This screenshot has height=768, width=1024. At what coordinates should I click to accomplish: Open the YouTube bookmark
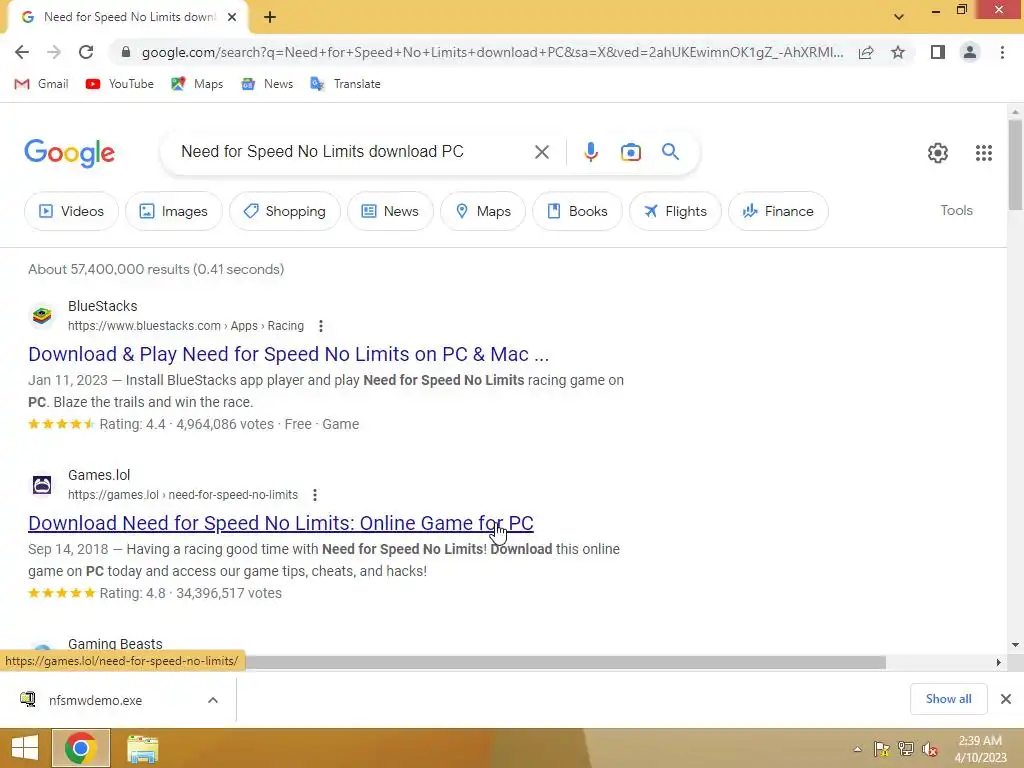120,84
